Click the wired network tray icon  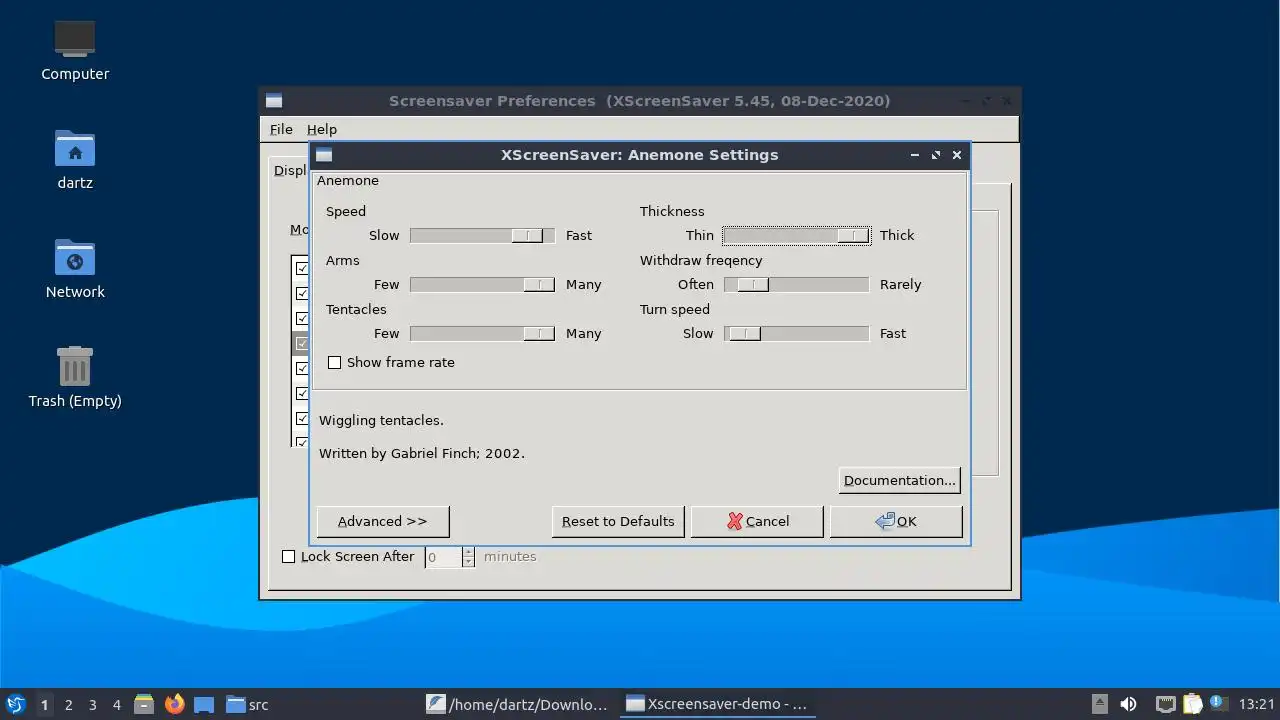(x=1165, y=704)
